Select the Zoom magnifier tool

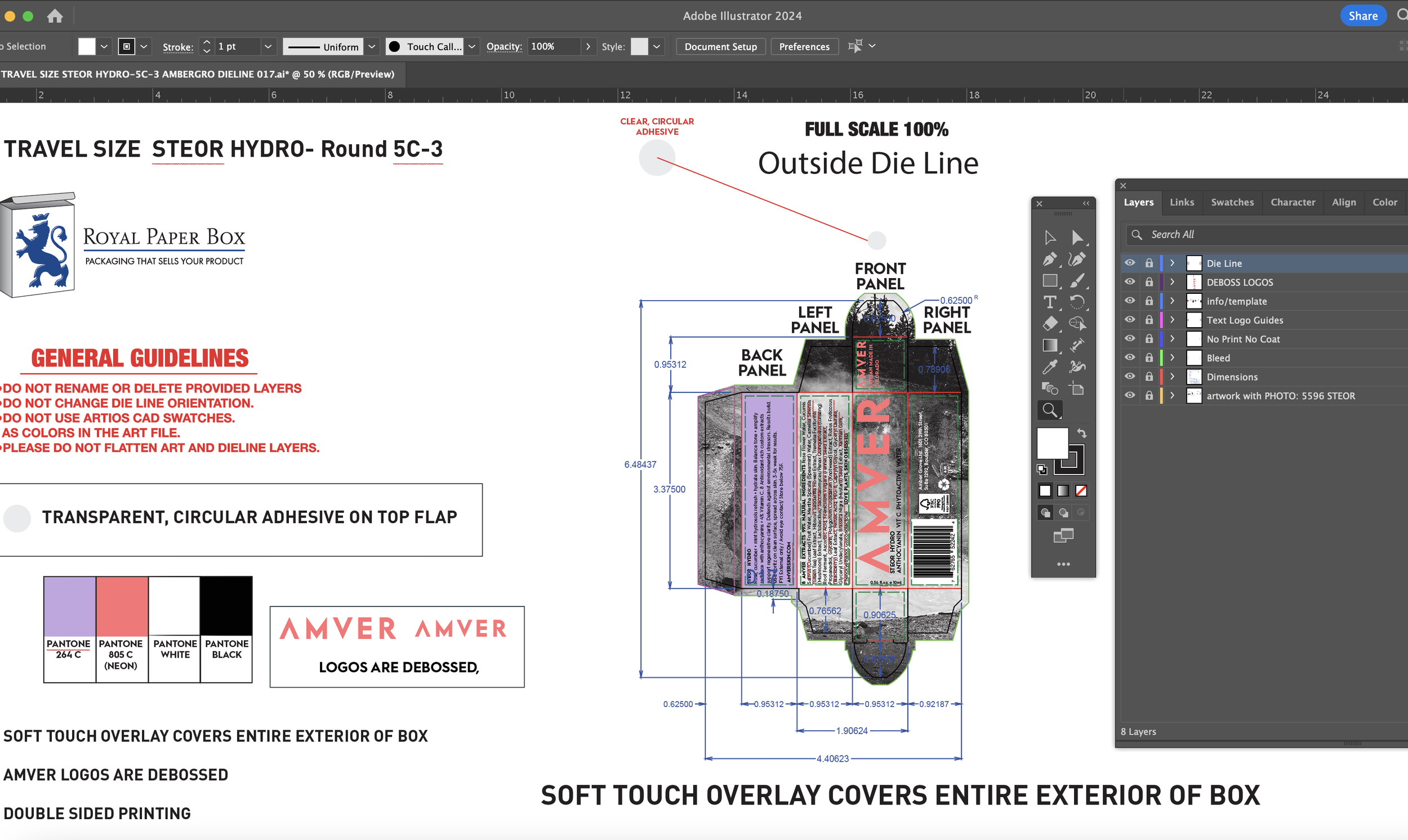1050,410
